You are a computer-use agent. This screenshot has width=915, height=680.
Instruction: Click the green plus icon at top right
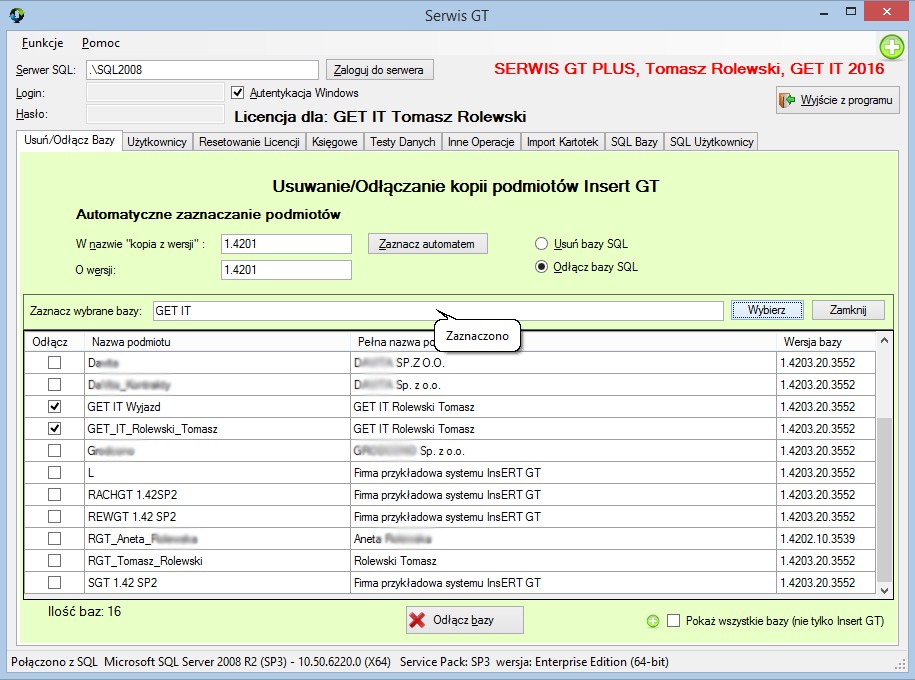coord(892,47)
